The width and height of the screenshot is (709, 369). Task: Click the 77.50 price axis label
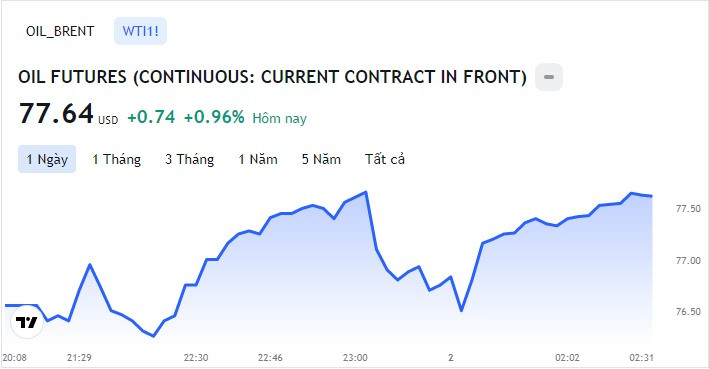tap(688, 208)
